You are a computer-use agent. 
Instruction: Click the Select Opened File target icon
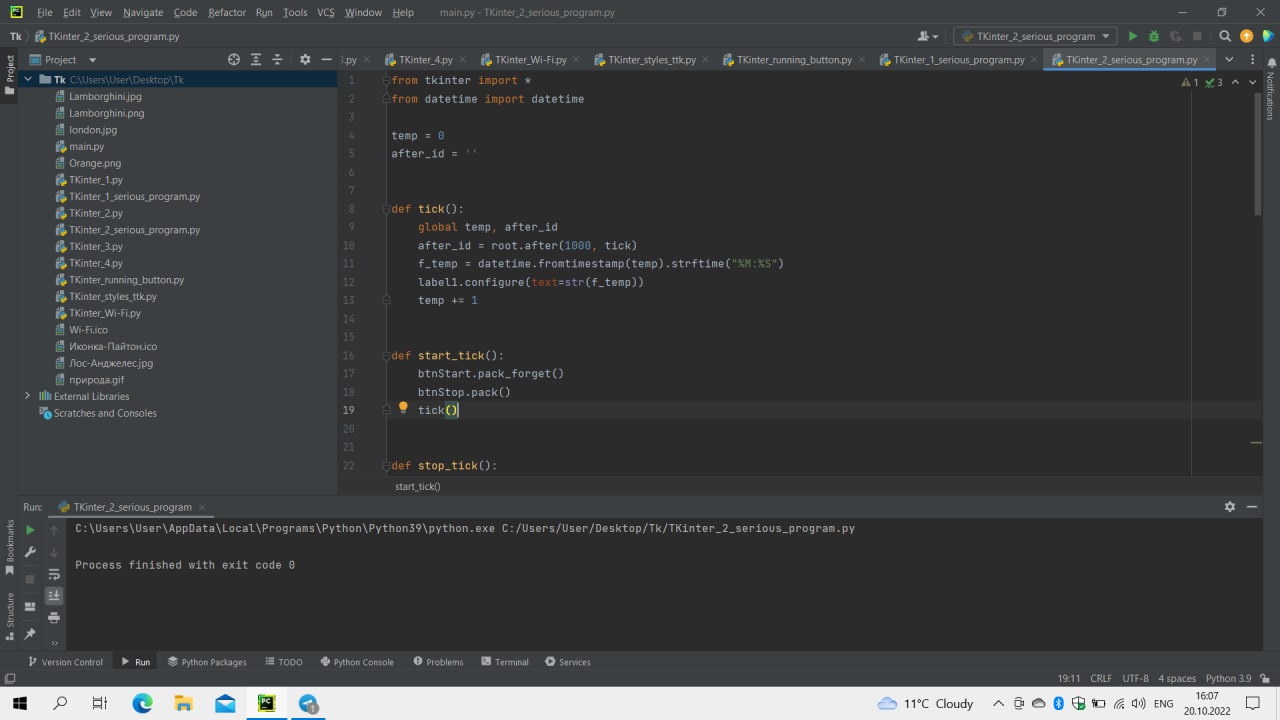coord(234,59)
